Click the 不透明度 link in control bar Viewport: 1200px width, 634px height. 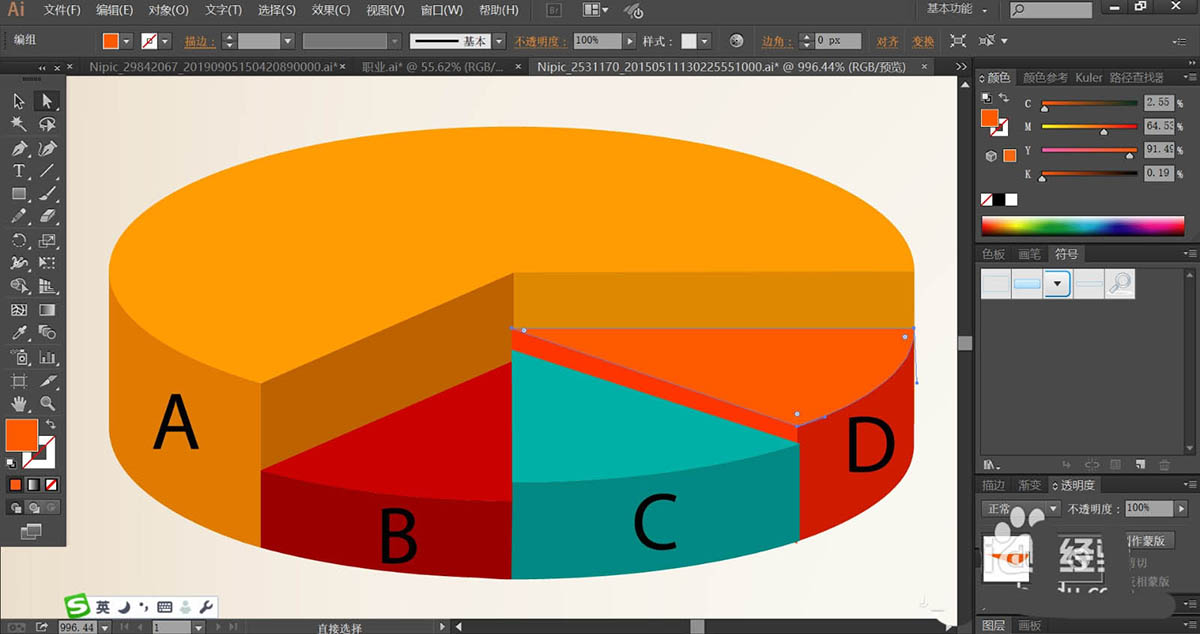[540, 42]
